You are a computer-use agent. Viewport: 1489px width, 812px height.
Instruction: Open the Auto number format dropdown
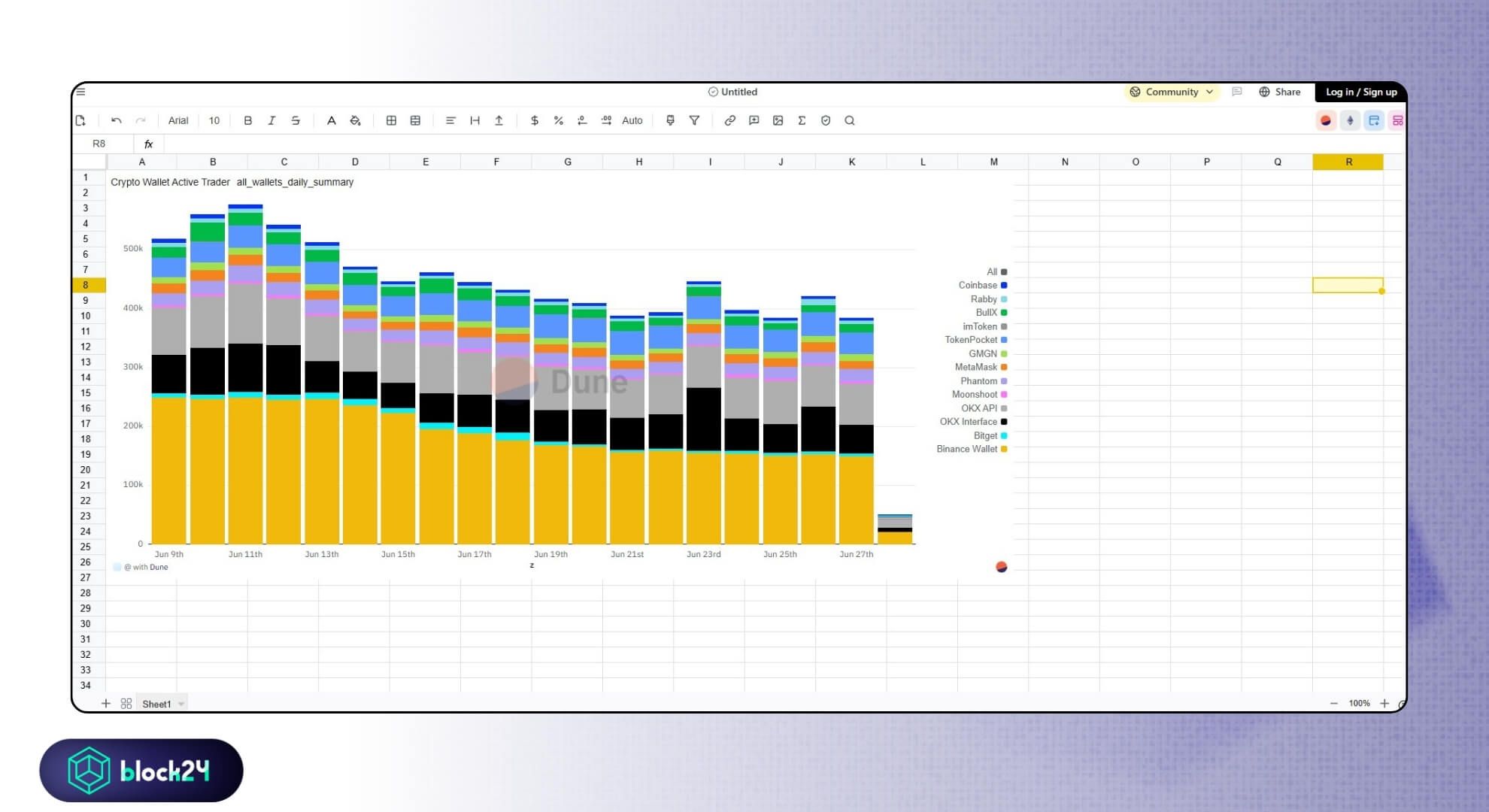[632, 120]
